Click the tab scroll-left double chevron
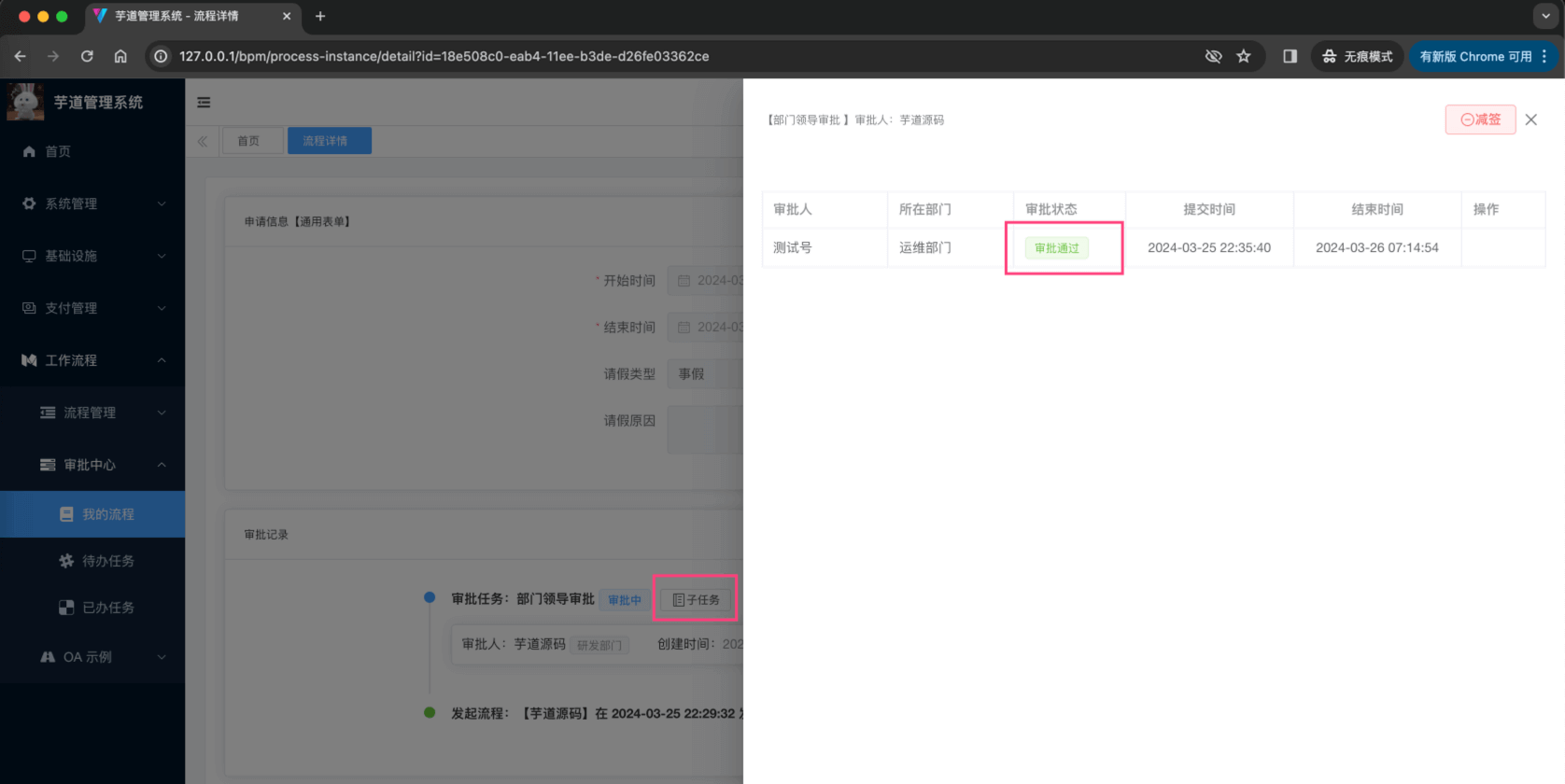The image size is (1565, 784). (203, 141)
